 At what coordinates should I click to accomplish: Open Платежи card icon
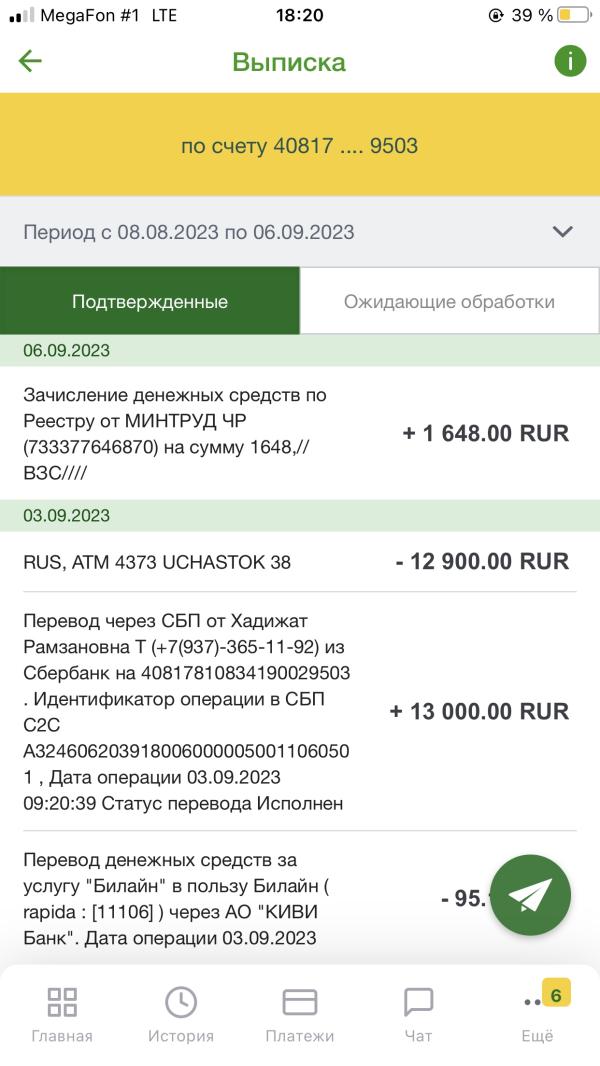[x=300, y=1015]
